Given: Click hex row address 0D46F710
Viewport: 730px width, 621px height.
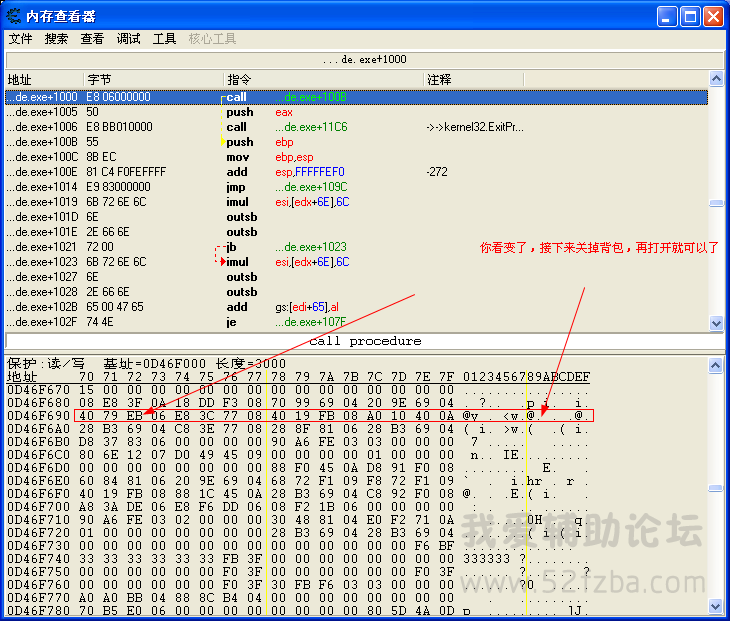Looking at the screenshot, I should [38, 520].
